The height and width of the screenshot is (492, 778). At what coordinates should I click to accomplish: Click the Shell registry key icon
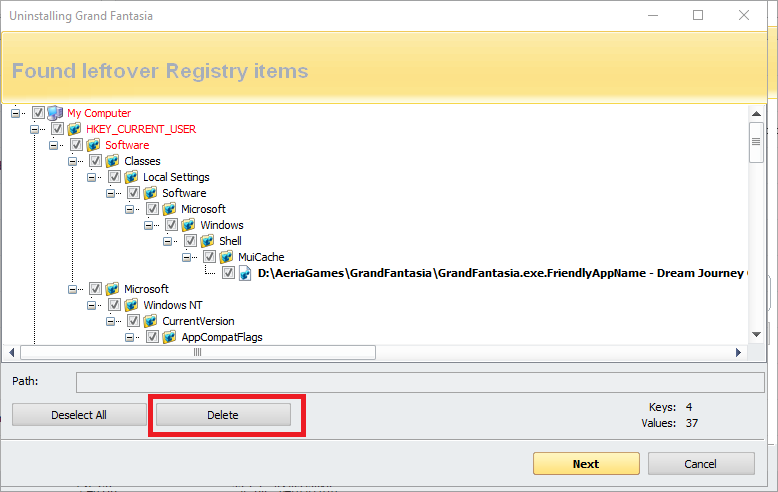click(x=207, y=241)
